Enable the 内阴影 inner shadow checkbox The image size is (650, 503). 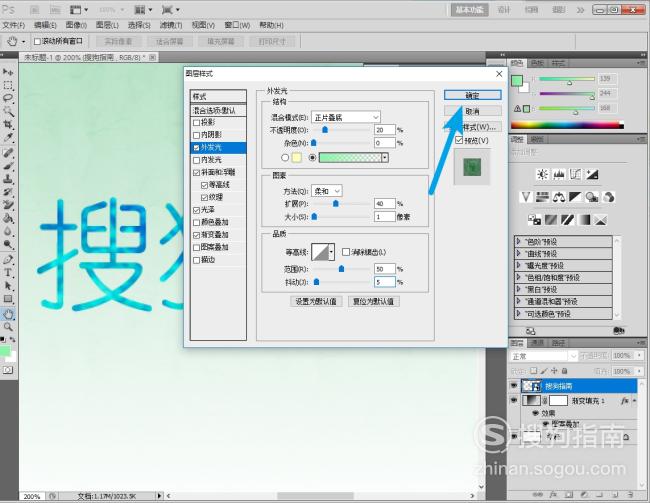click(196, 135)
